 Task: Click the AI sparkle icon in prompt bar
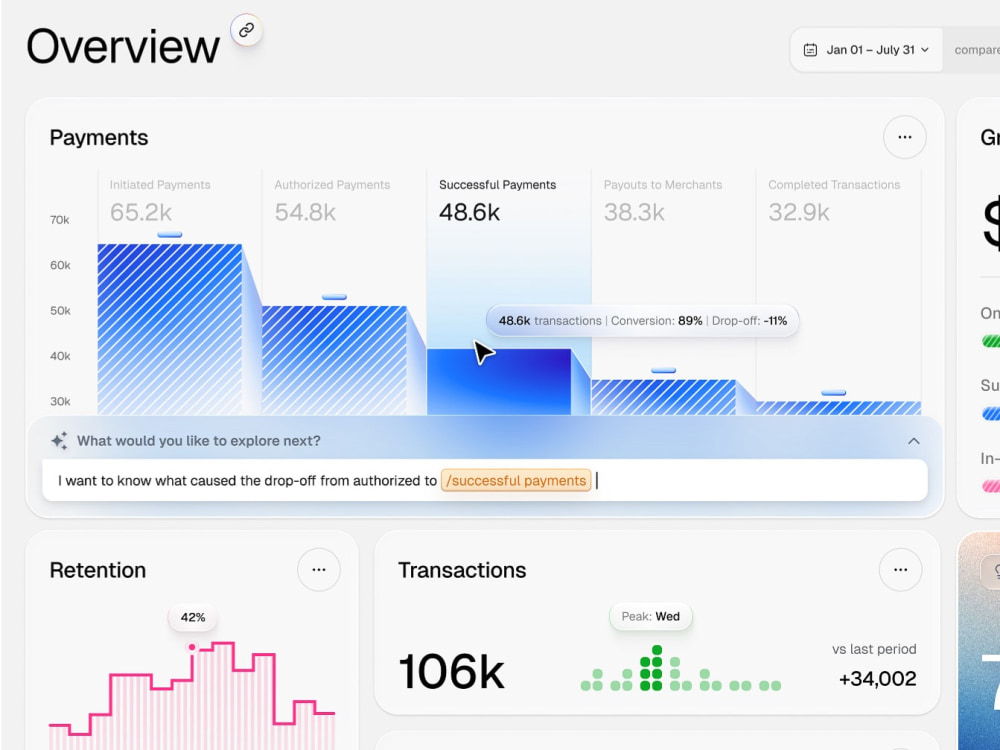pyautogui.click(x=59, y=441)
